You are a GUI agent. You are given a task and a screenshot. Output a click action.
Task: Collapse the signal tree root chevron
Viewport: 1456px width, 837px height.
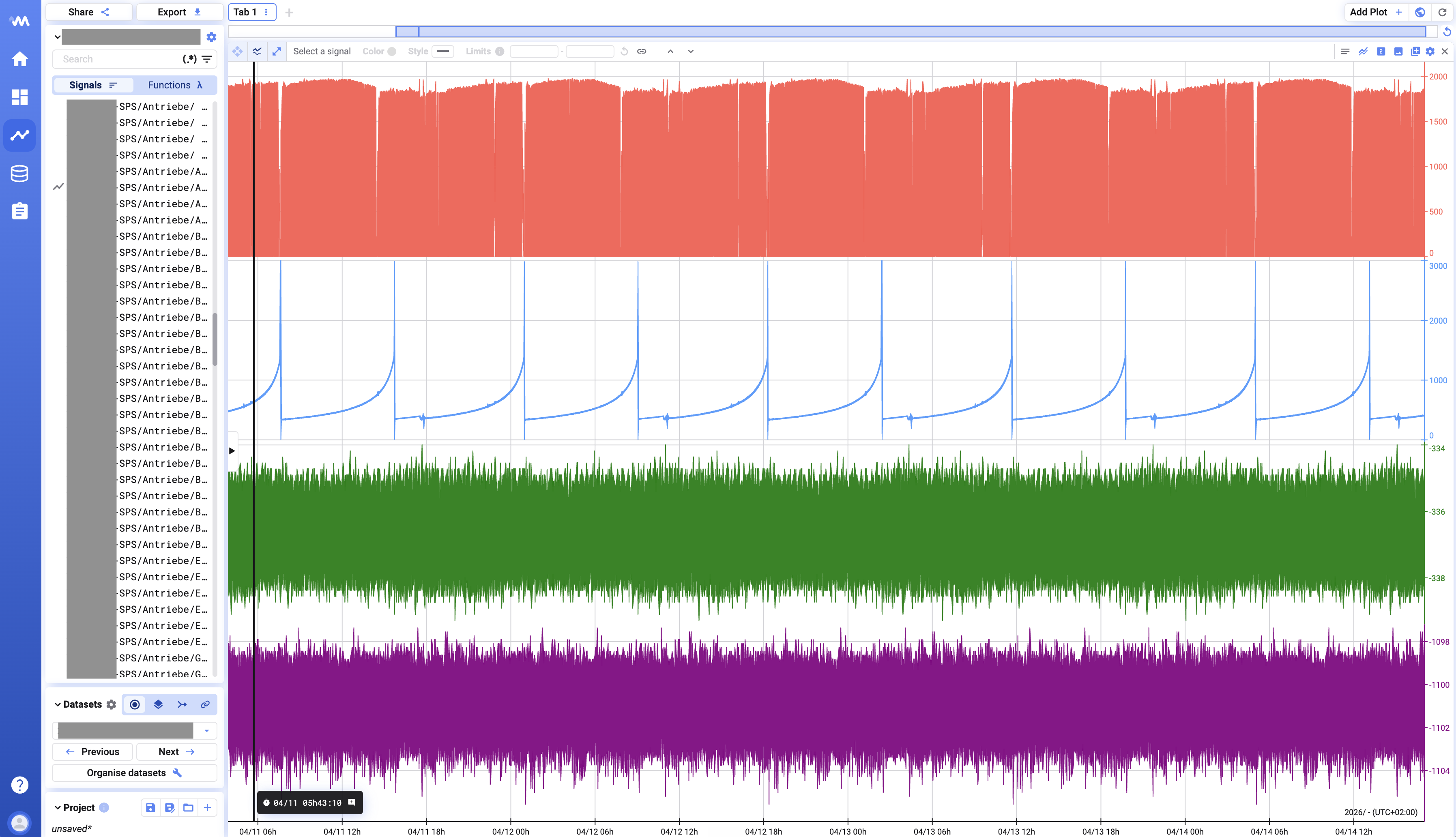point(58,37)
